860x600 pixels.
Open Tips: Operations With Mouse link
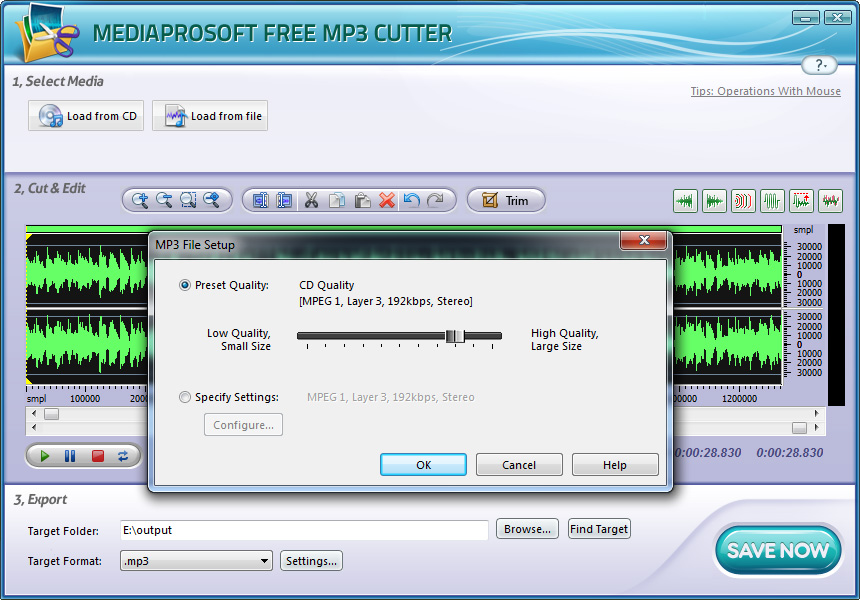point(765,91)
